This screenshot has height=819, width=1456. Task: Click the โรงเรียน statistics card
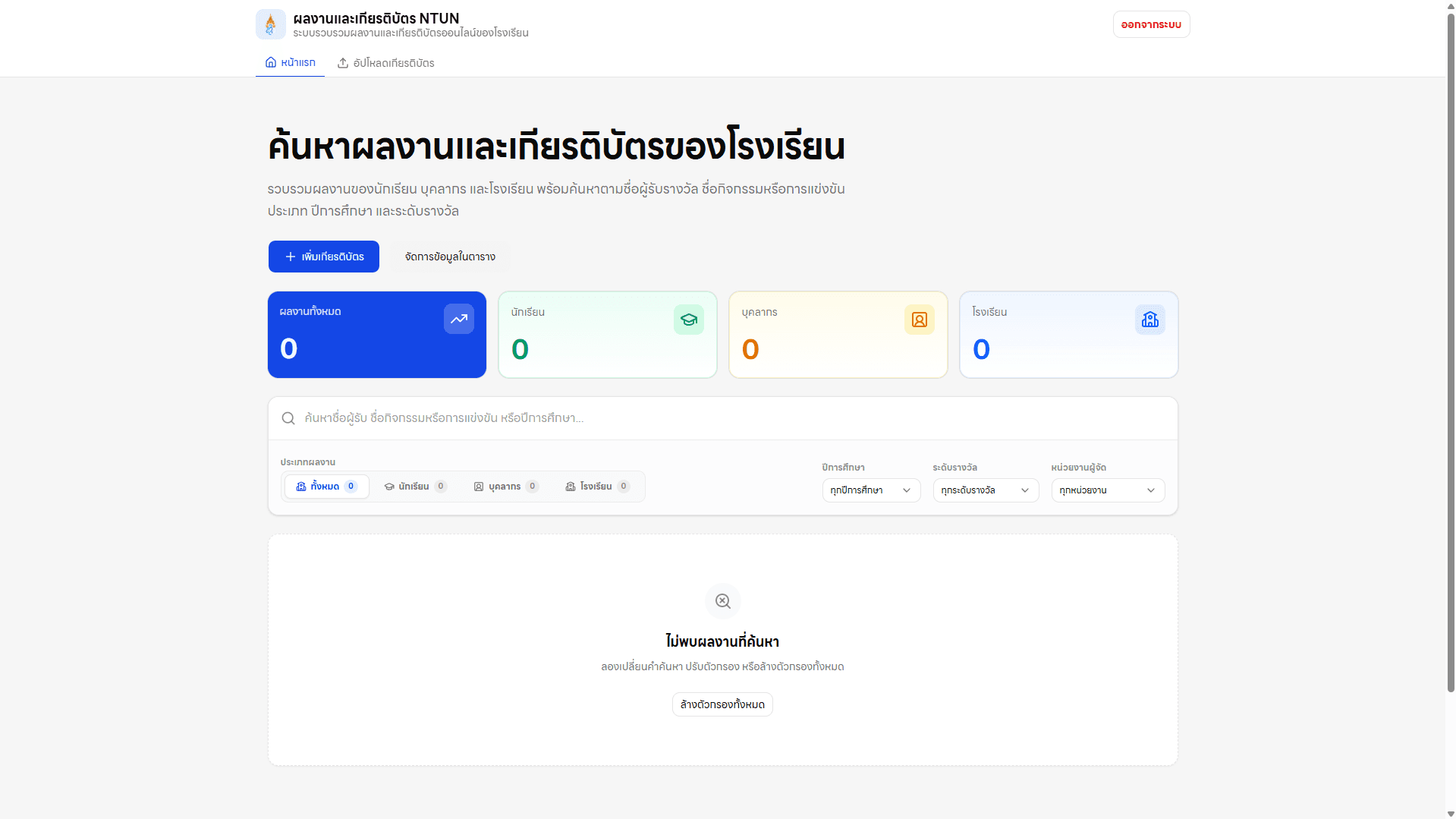pyautogui.click(x=1069, y=335)
